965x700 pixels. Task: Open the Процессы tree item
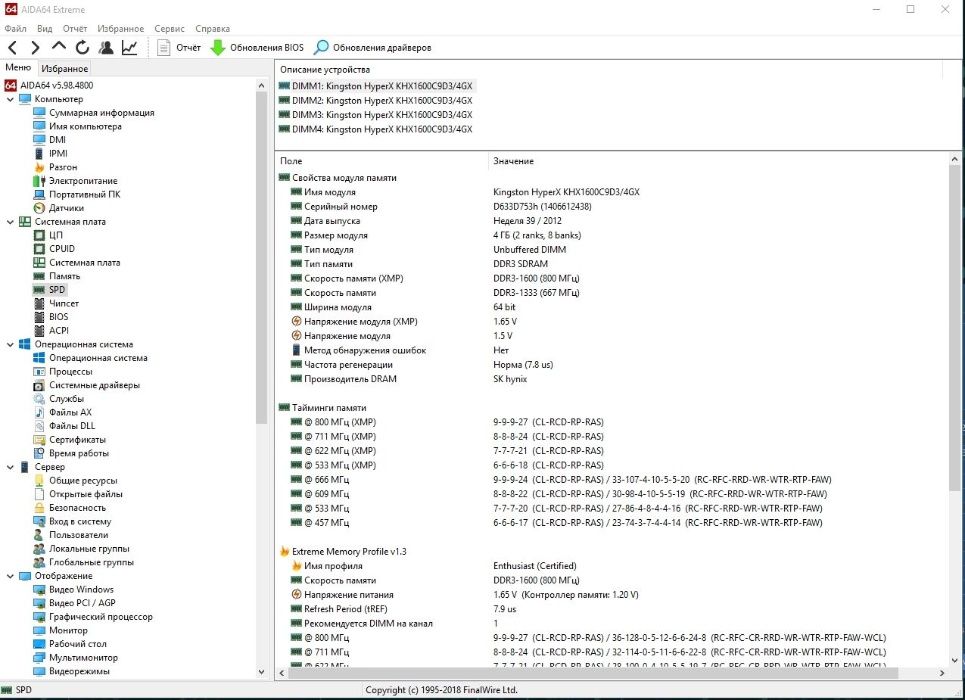point(63,371)
